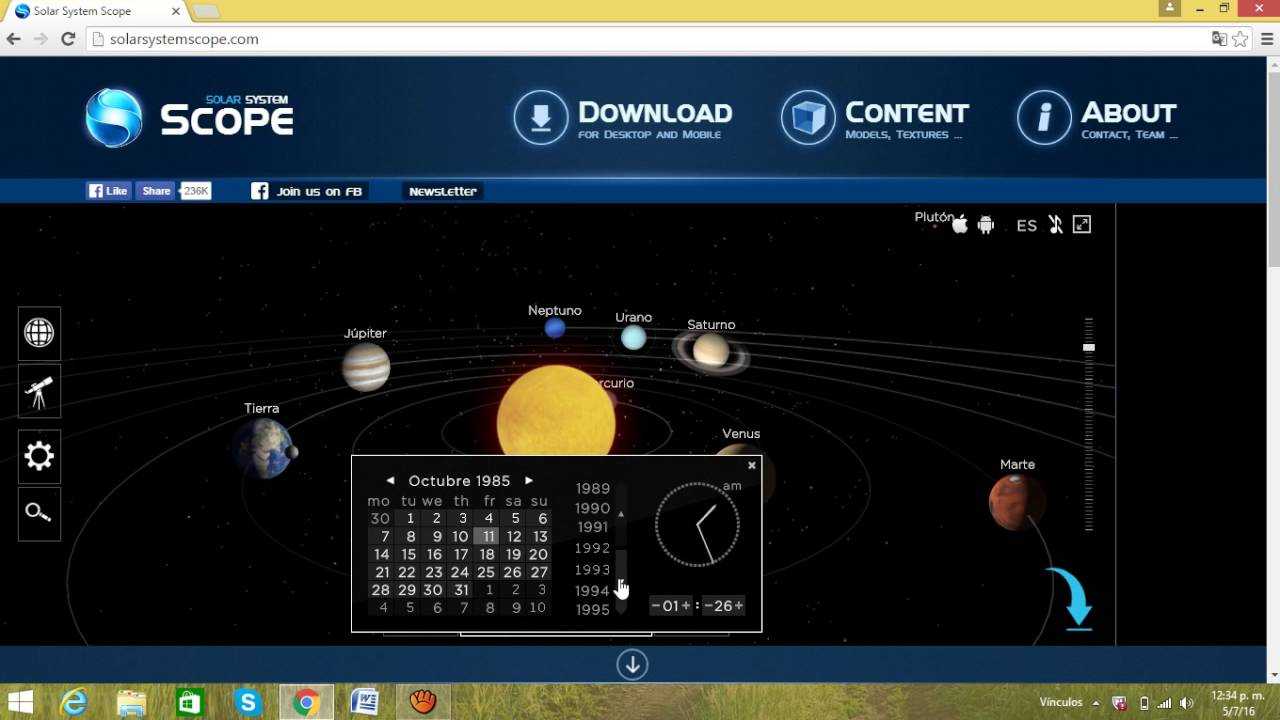Viewport: 1280px width, 720px height.
Task: Open Word from the taskbar
Action: pyautogui.click(x=364, y=702)
